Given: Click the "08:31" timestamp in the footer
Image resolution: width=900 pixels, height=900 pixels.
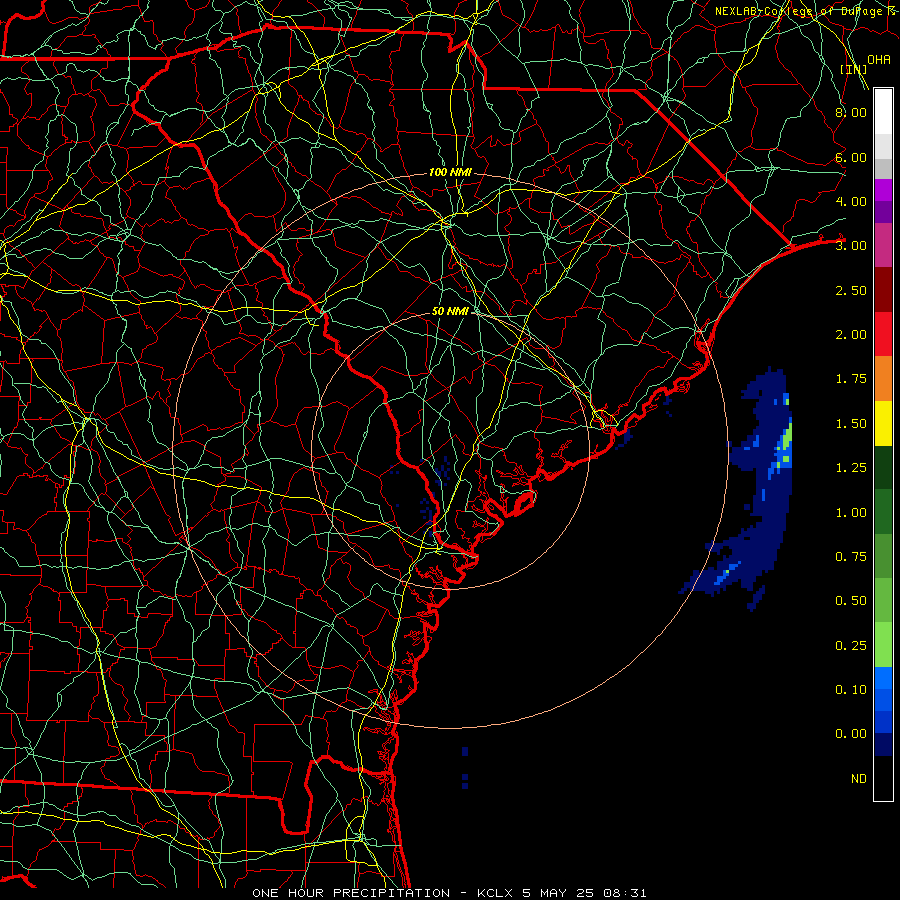Looking at the screenshot, I should [x=625, y=893].
